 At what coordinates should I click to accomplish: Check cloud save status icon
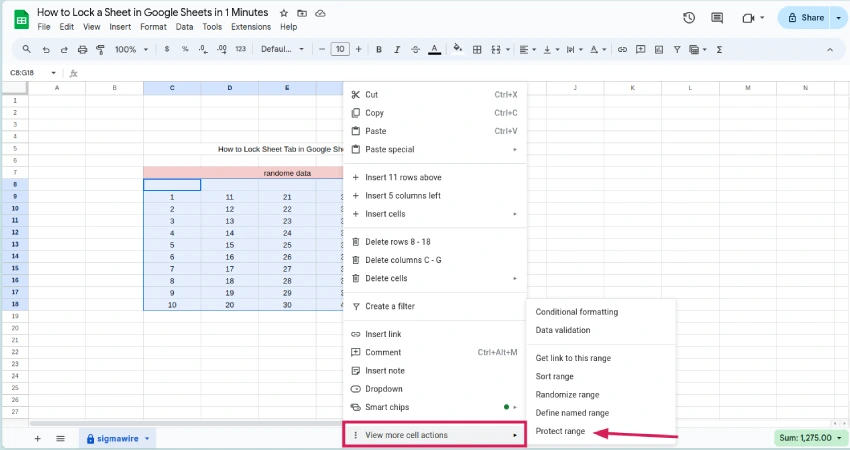click(320, 13)
